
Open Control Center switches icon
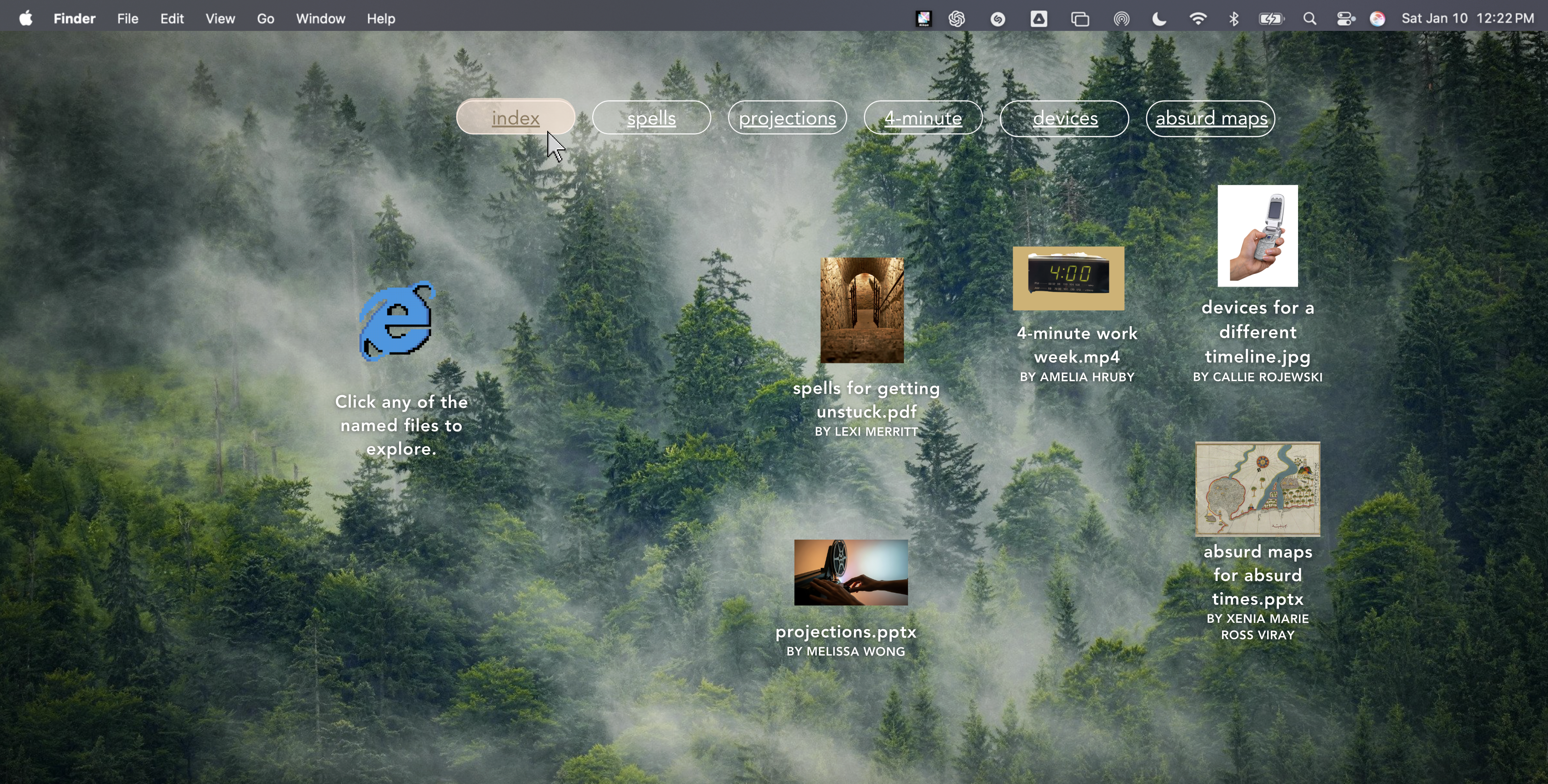click(x=1345, y=19)
